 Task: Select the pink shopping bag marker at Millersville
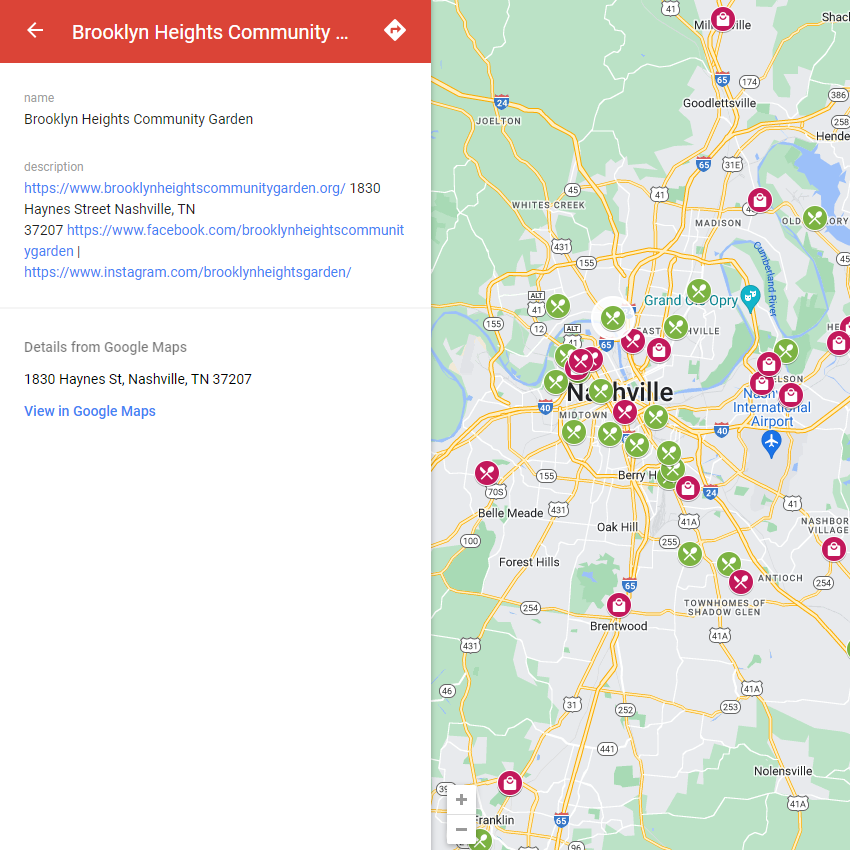pos(723,20)
